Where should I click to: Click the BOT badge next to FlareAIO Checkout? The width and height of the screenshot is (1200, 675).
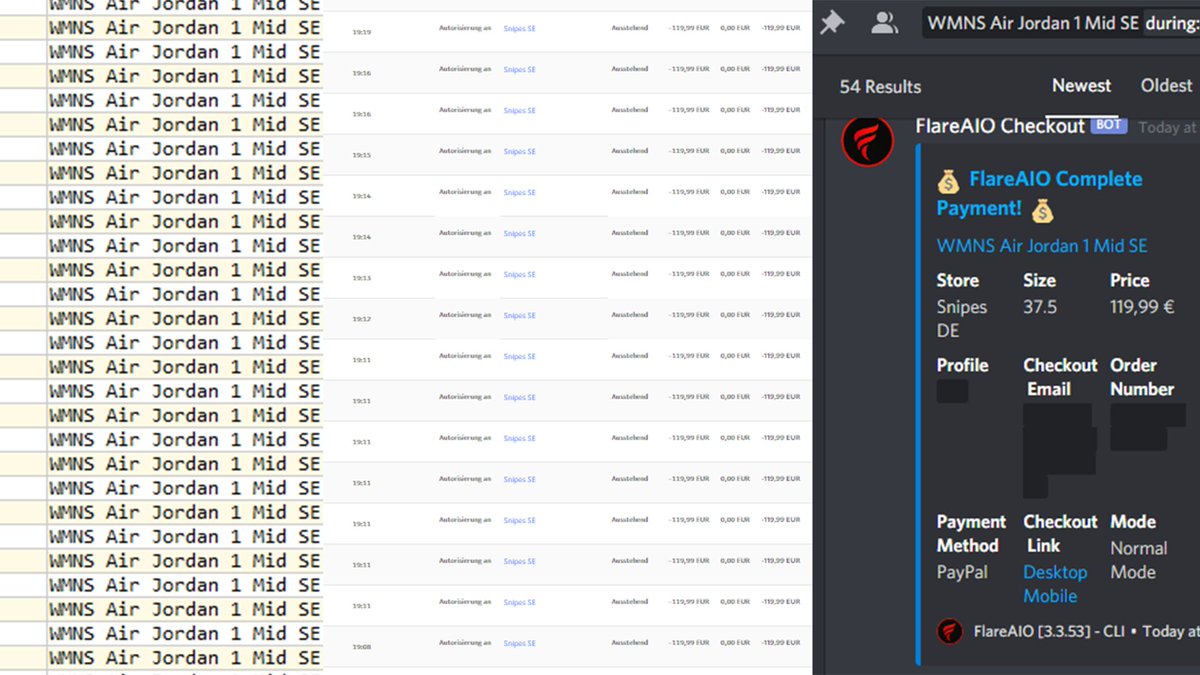[x=1109, y=125]
